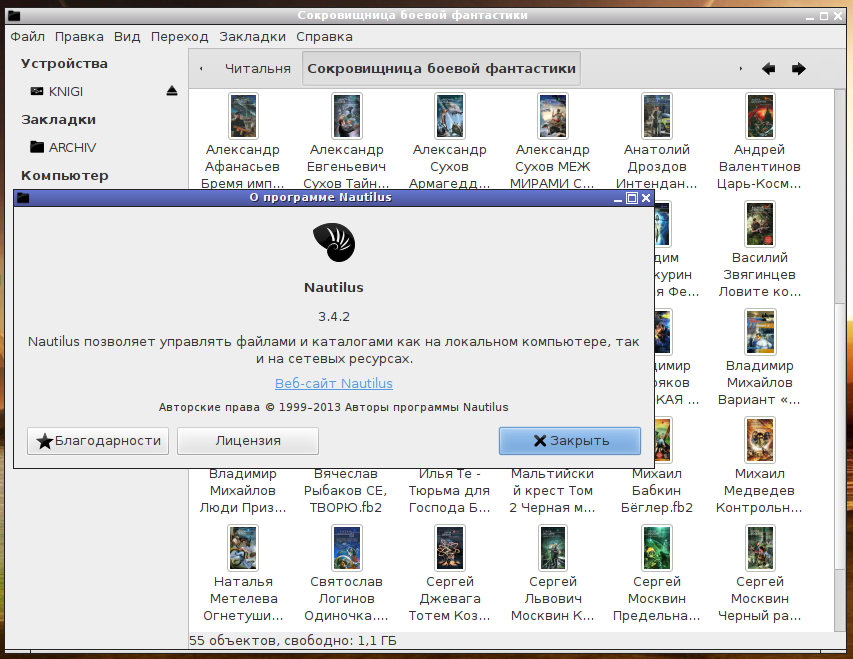Viewport: 853px width, 659px height.
Task: Select file Михаил Бабкин Бёглер.fb2
Action: click(657, 491)
